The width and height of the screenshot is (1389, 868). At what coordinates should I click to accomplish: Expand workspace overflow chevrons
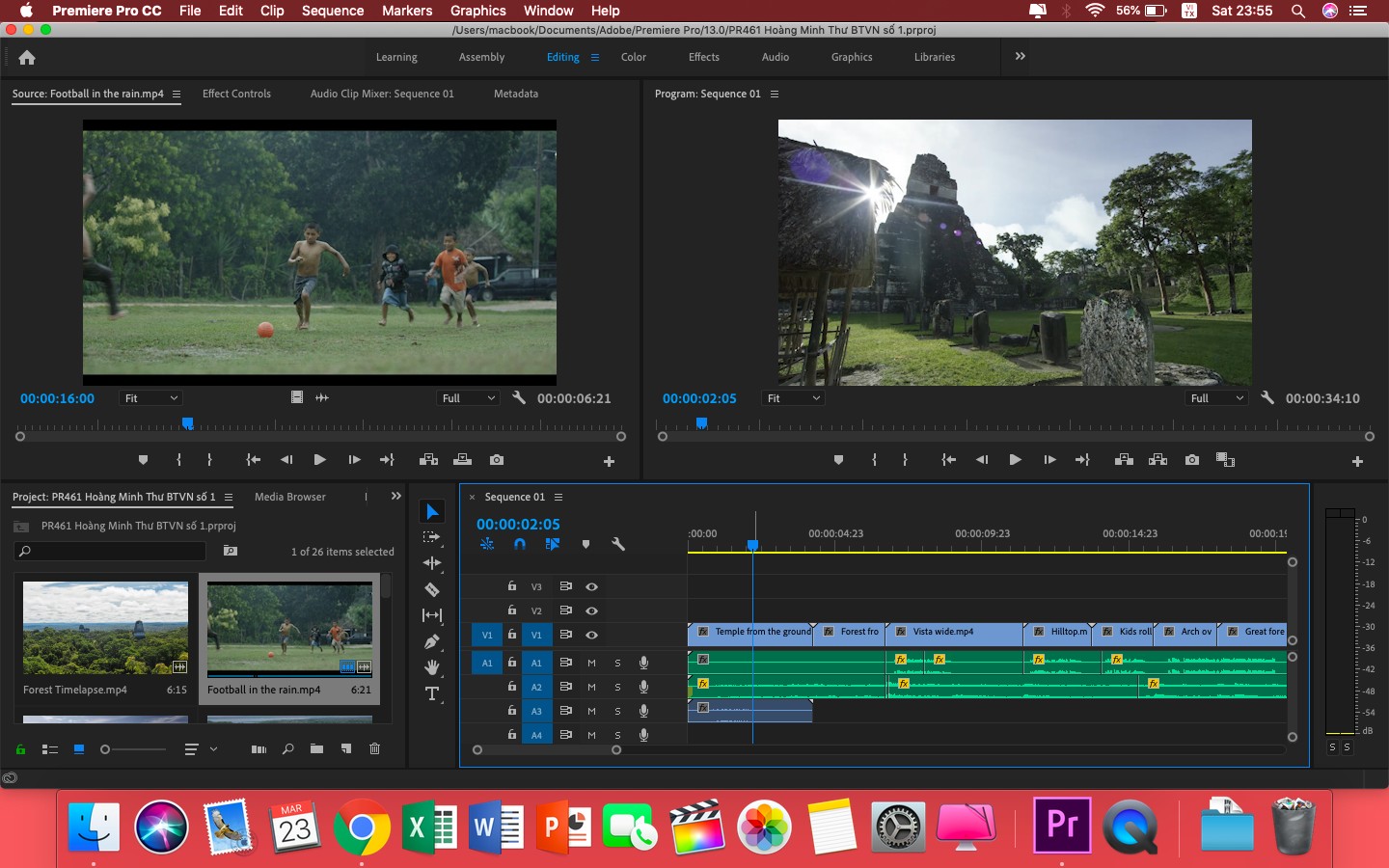[1020, 57]
